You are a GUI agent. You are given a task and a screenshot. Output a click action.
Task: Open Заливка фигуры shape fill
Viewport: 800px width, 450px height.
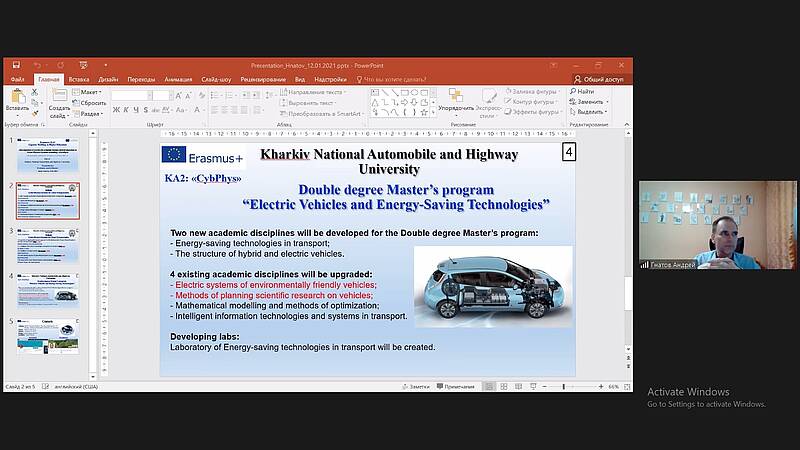(532, 92)
